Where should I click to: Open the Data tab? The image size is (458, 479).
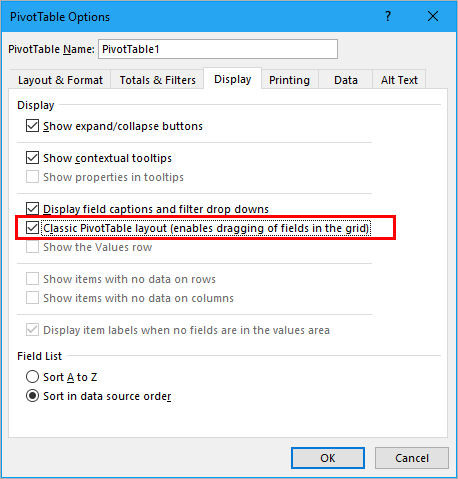click(346, 80)
